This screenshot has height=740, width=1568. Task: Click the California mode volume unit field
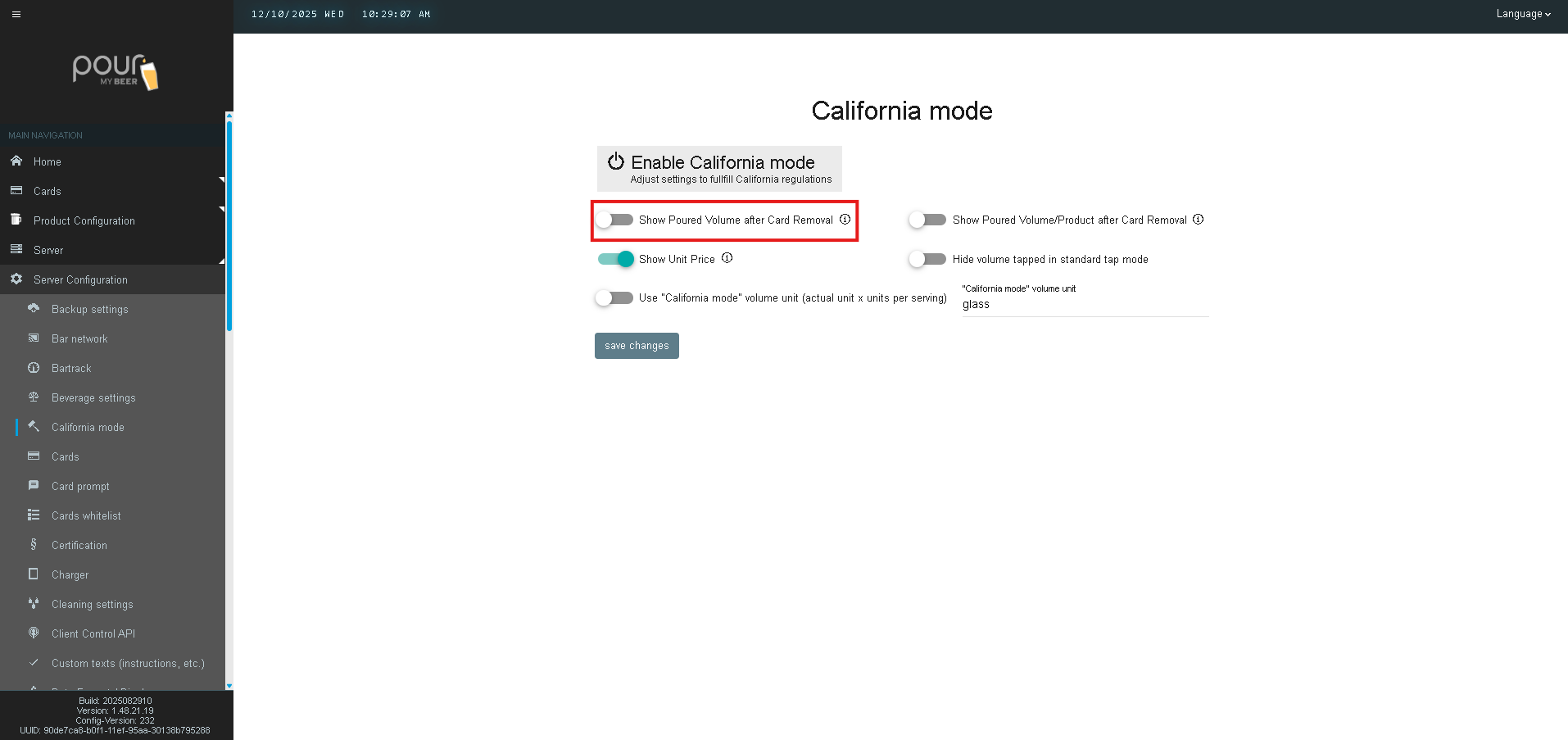click(1085, 305)
